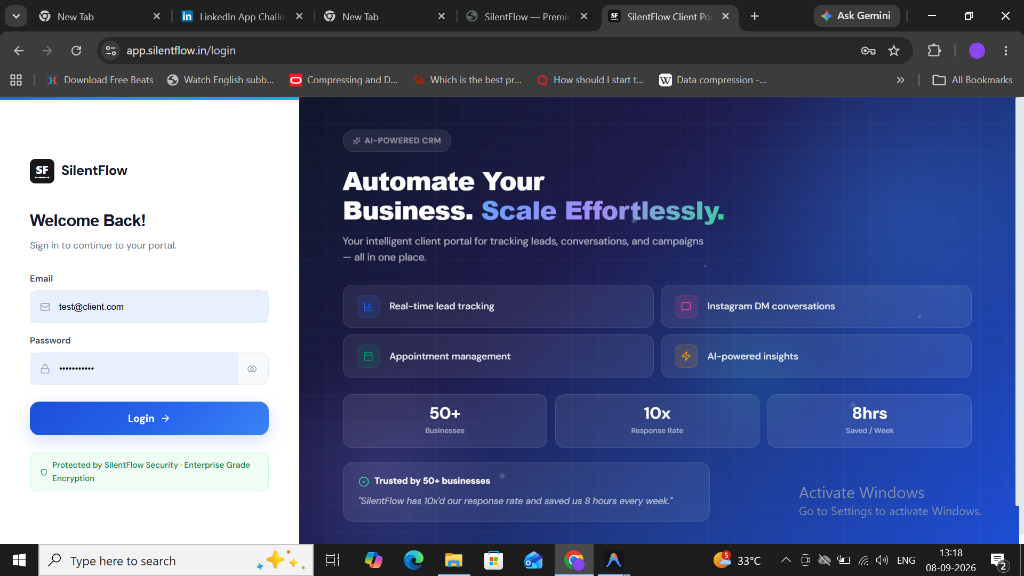Expand the hidden bookmarks chevron
1024x576 pixels.
pyautogui.click(x=901, y=80)
